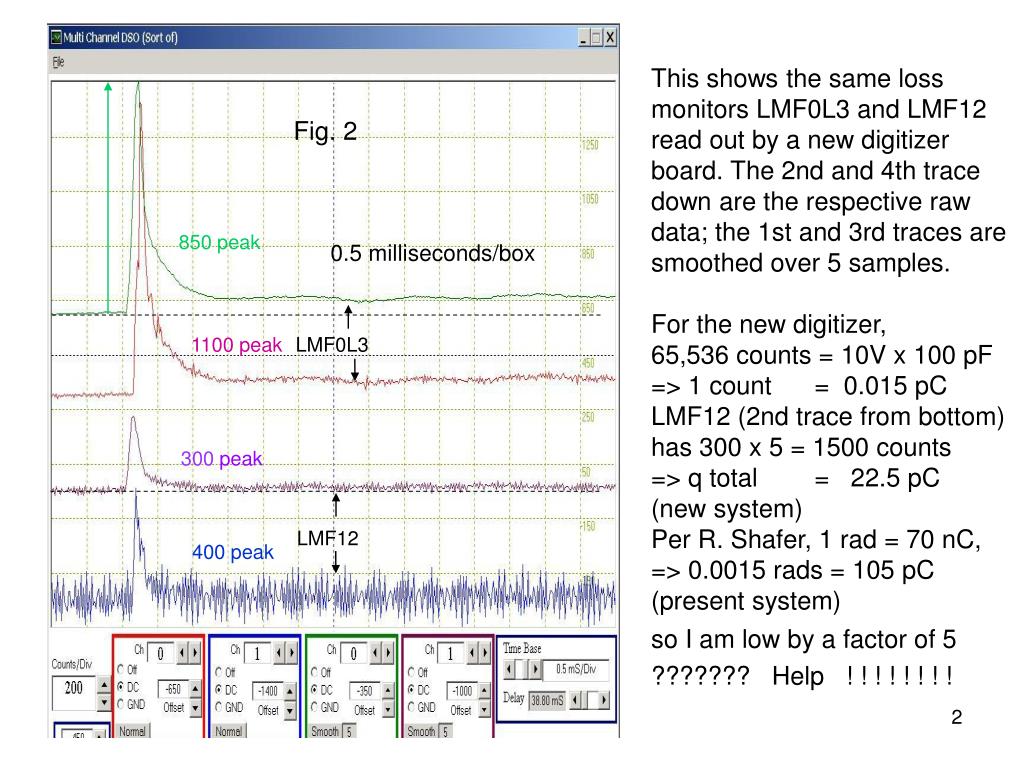Click the Multi Channel DSO window title icon
Screen dimensions: 1024x768
click(56, 37)
